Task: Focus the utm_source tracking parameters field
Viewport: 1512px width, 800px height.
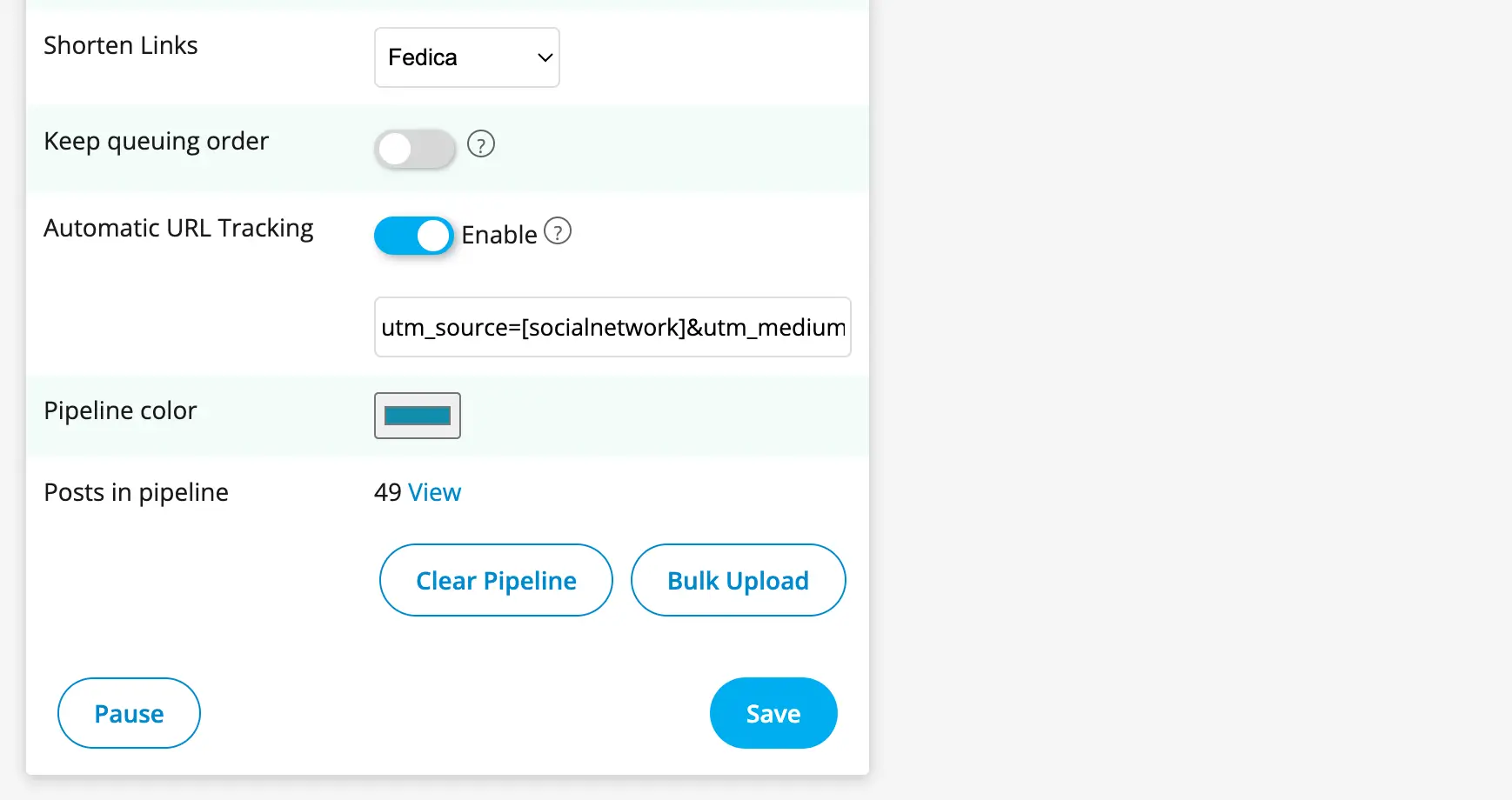Action: pos(612,327)
